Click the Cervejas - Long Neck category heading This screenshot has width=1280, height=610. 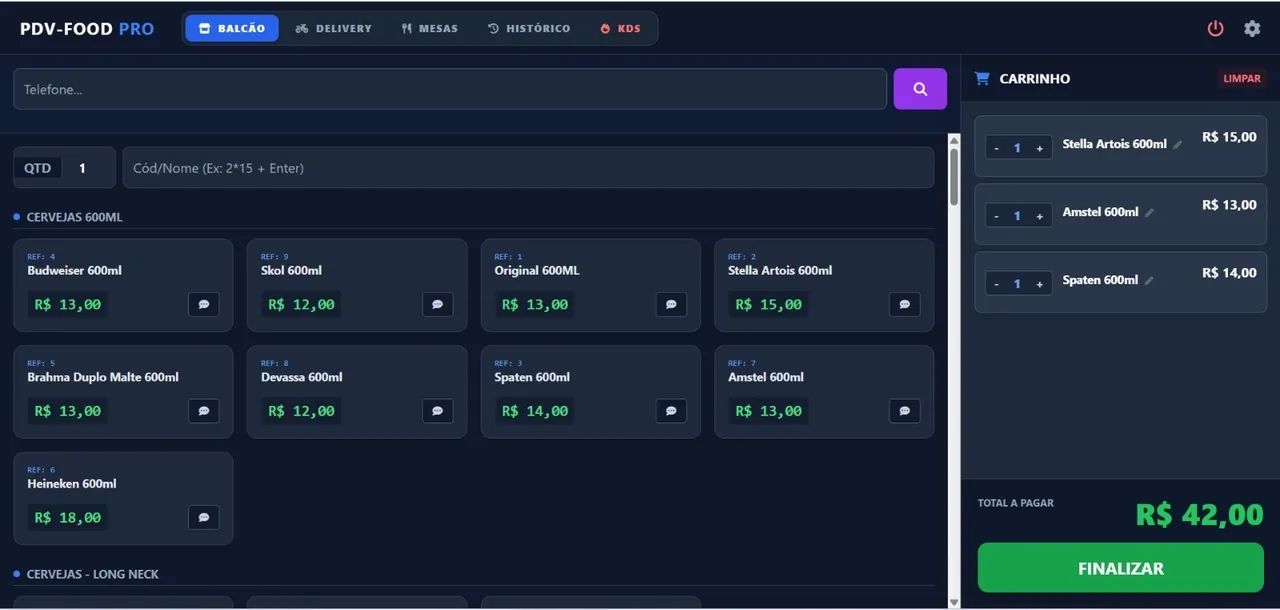click(93, 574)
